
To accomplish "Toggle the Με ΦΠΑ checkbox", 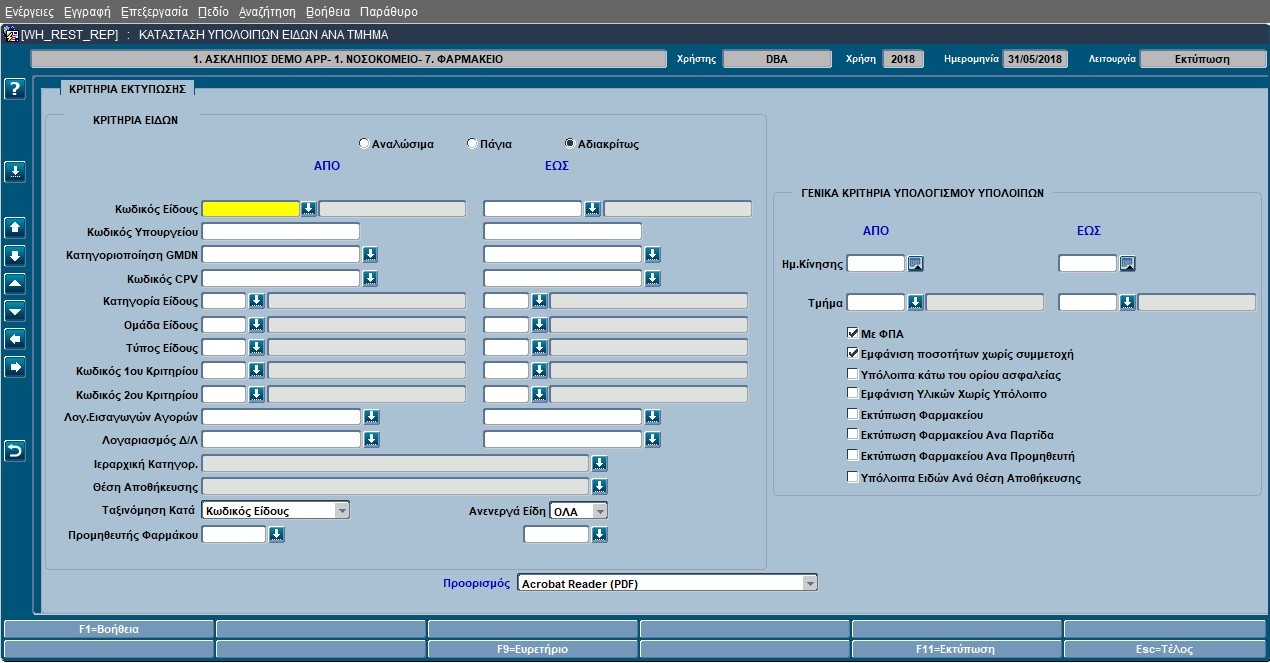I will click(853, 333).
